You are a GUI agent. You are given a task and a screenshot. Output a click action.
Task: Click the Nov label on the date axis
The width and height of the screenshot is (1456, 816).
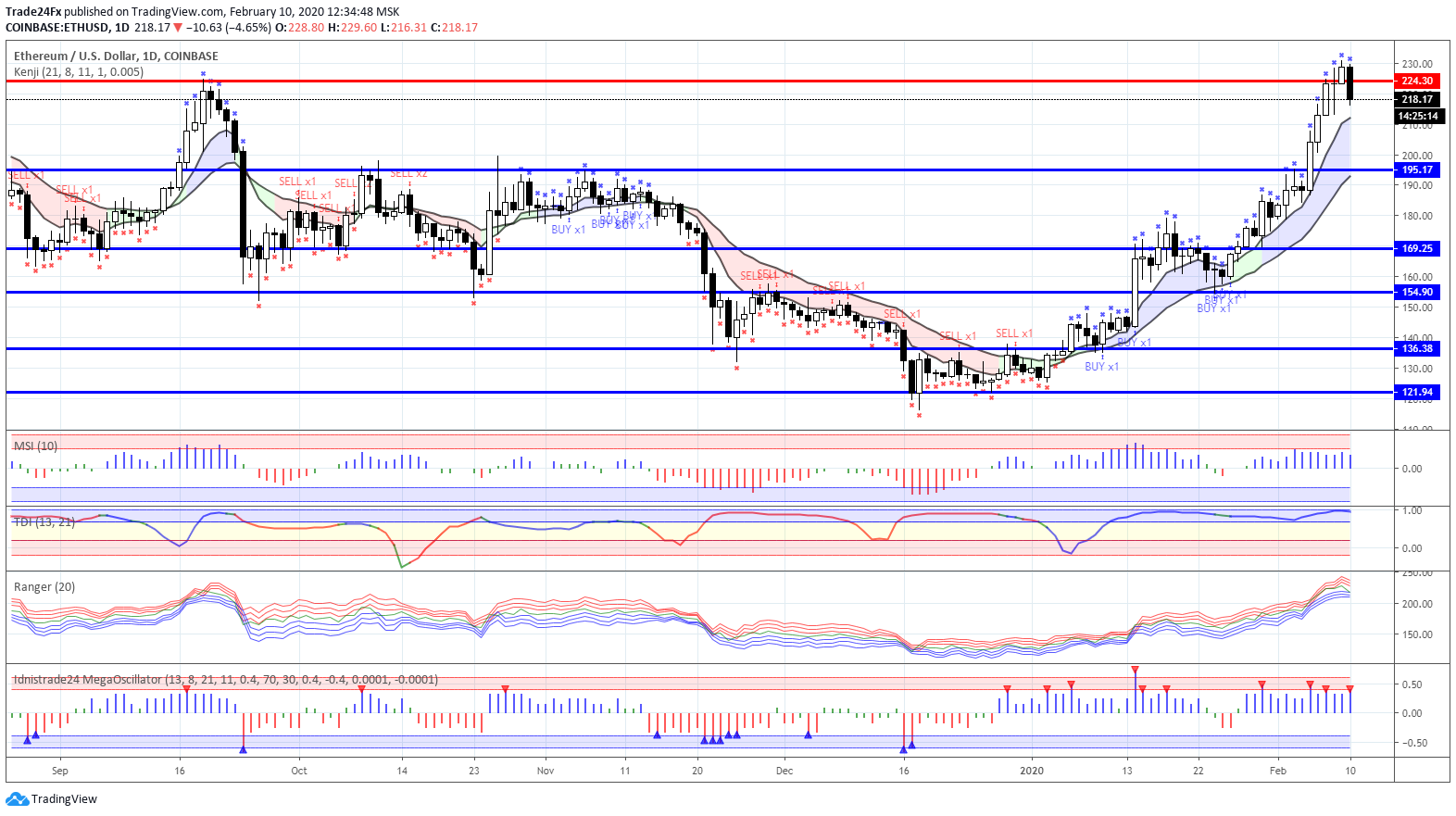point(546,771)
